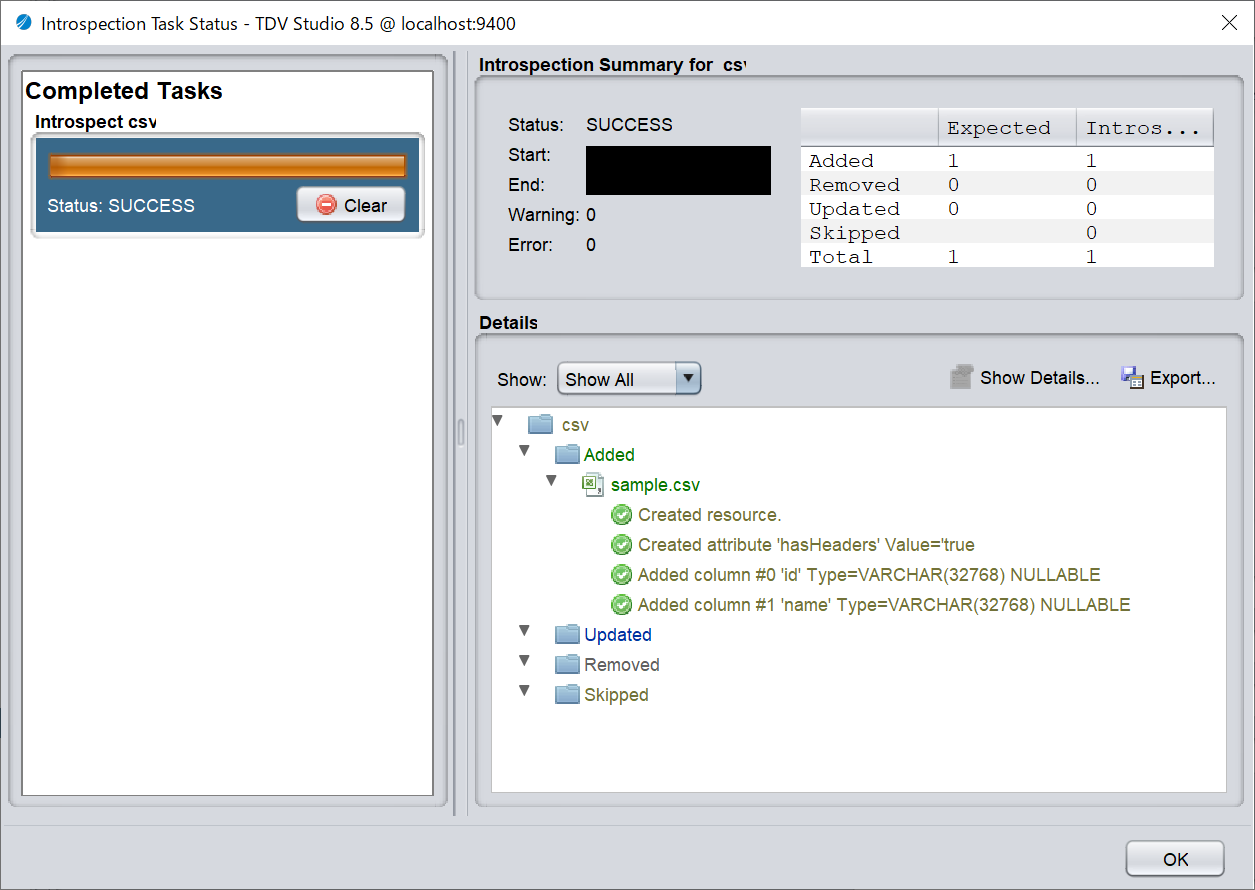1255x890 pixels.
Task: Click the Removed folder icon
Action: [567, 664]
